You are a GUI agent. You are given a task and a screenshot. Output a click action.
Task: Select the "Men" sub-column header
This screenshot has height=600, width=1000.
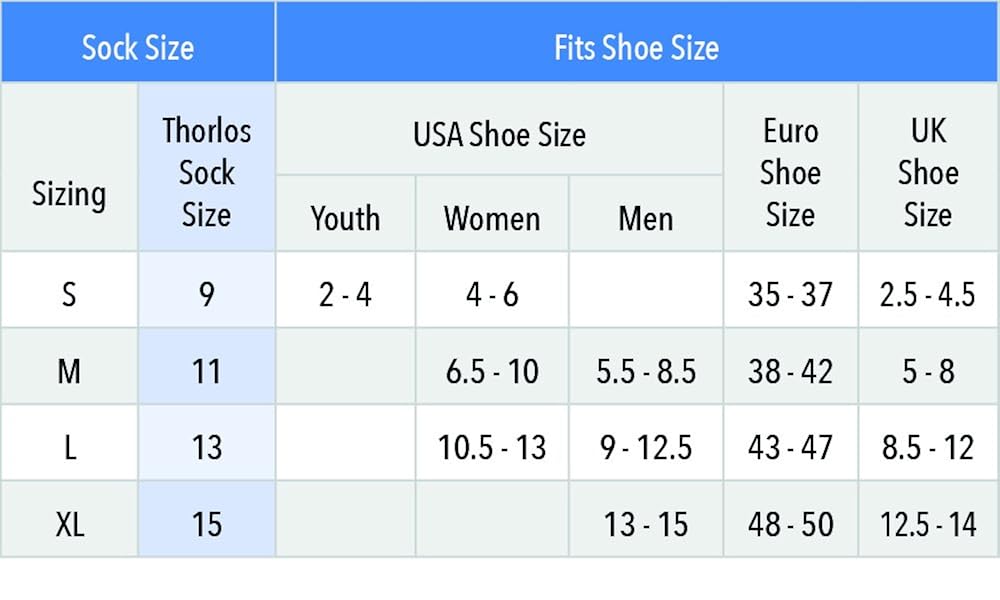[646, 218]
